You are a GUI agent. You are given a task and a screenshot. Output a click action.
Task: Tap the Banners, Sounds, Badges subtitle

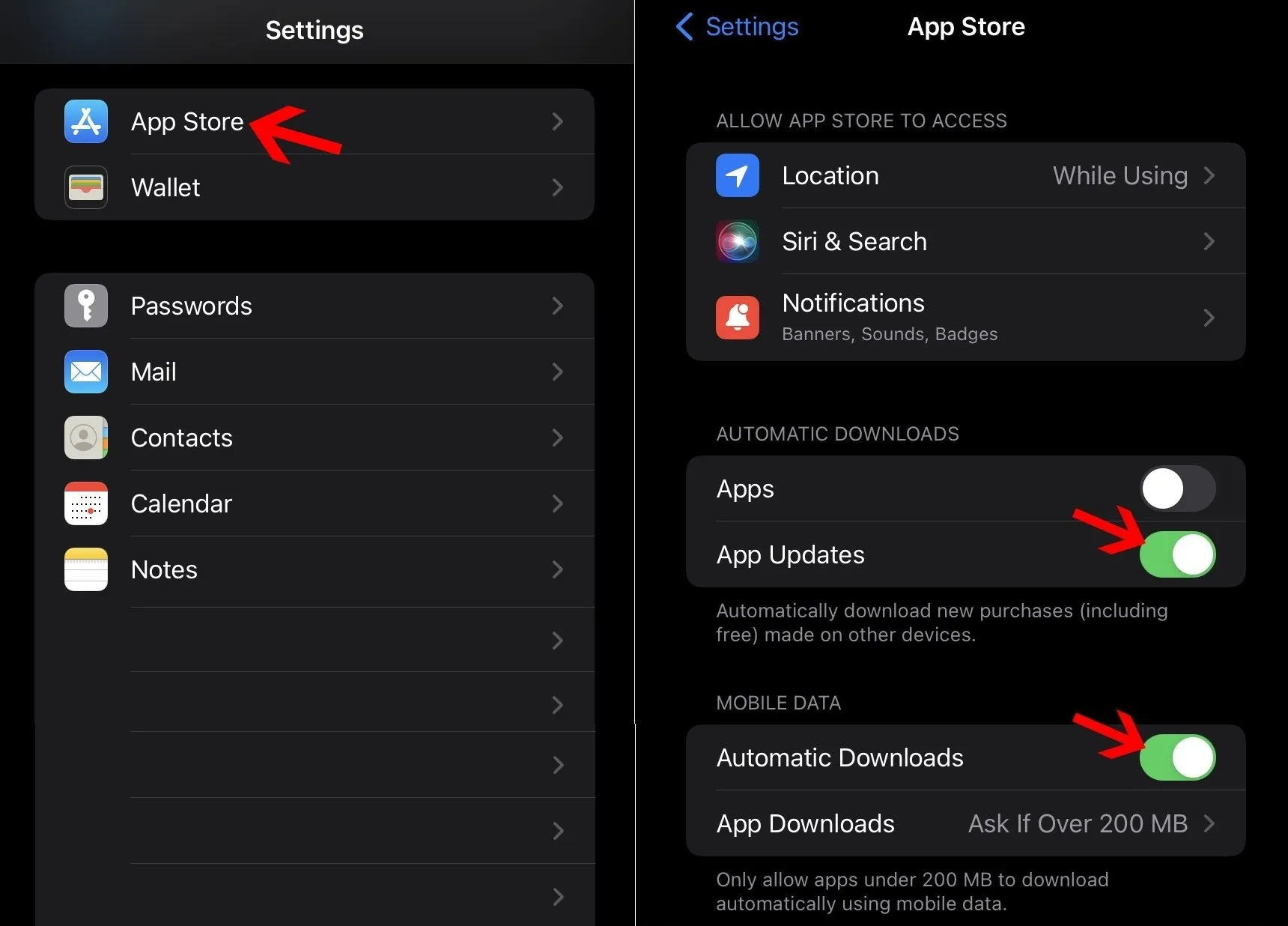tap(890, 334)
